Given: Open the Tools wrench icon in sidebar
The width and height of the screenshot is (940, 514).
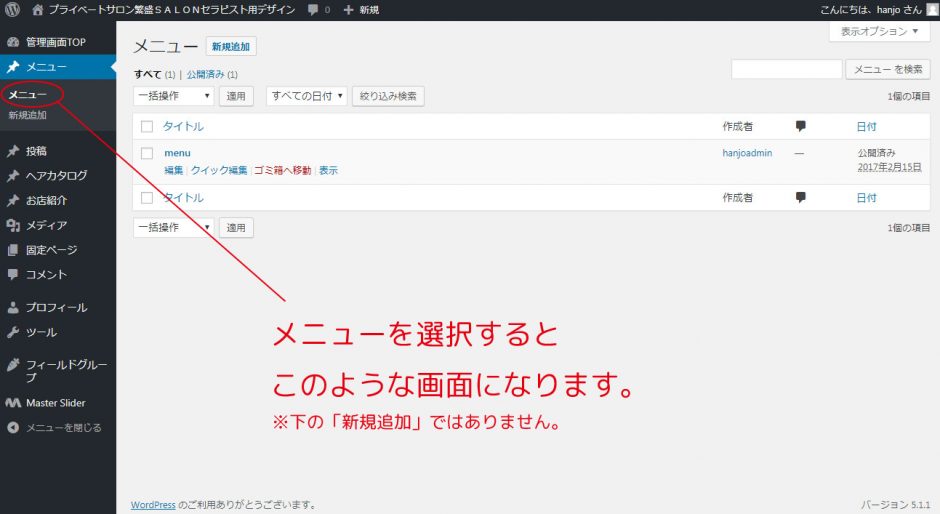Looking at the screenshot, I should [x=13, y=332].
